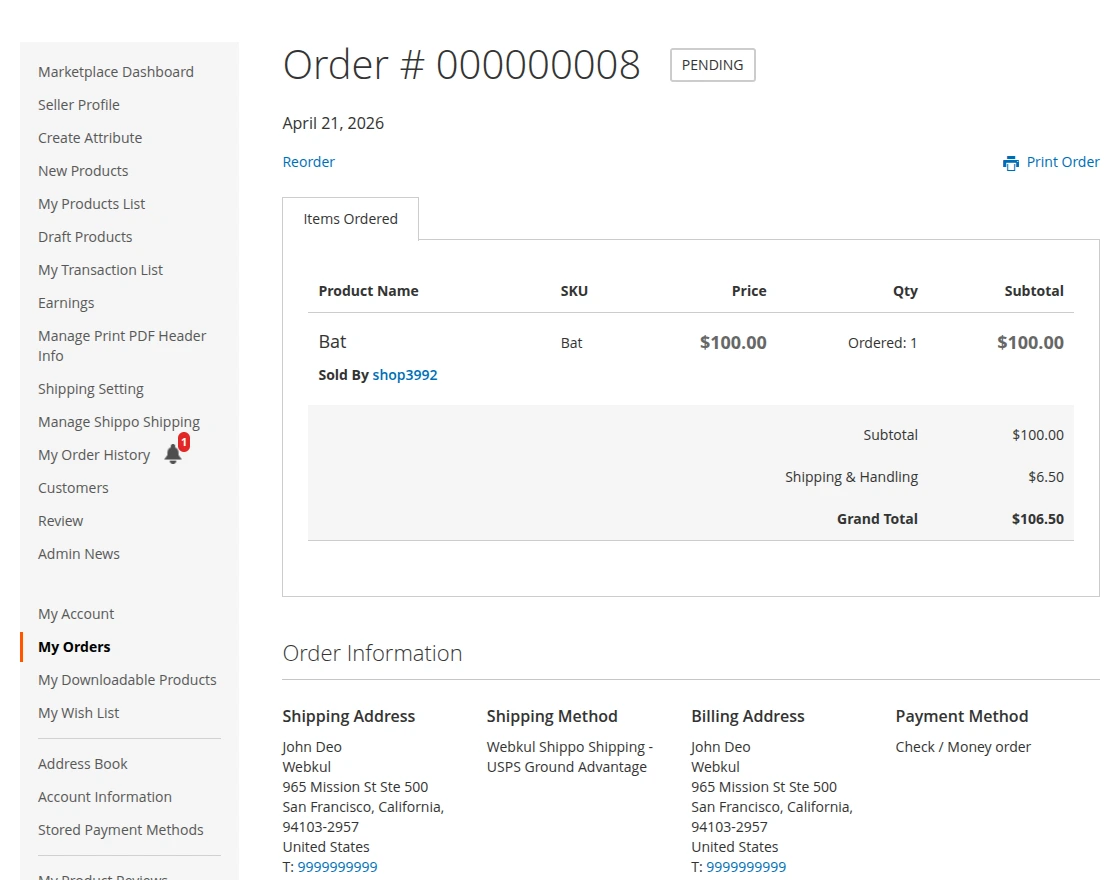Open My Products List
Viewport: 1120px width, 880px height.
[x=91, y=204]
